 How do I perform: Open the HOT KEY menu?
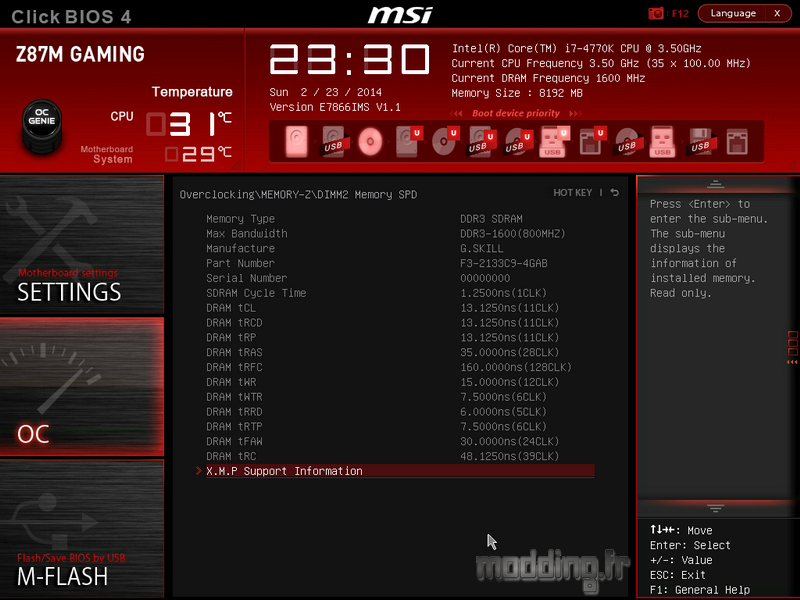click(572, 192)
